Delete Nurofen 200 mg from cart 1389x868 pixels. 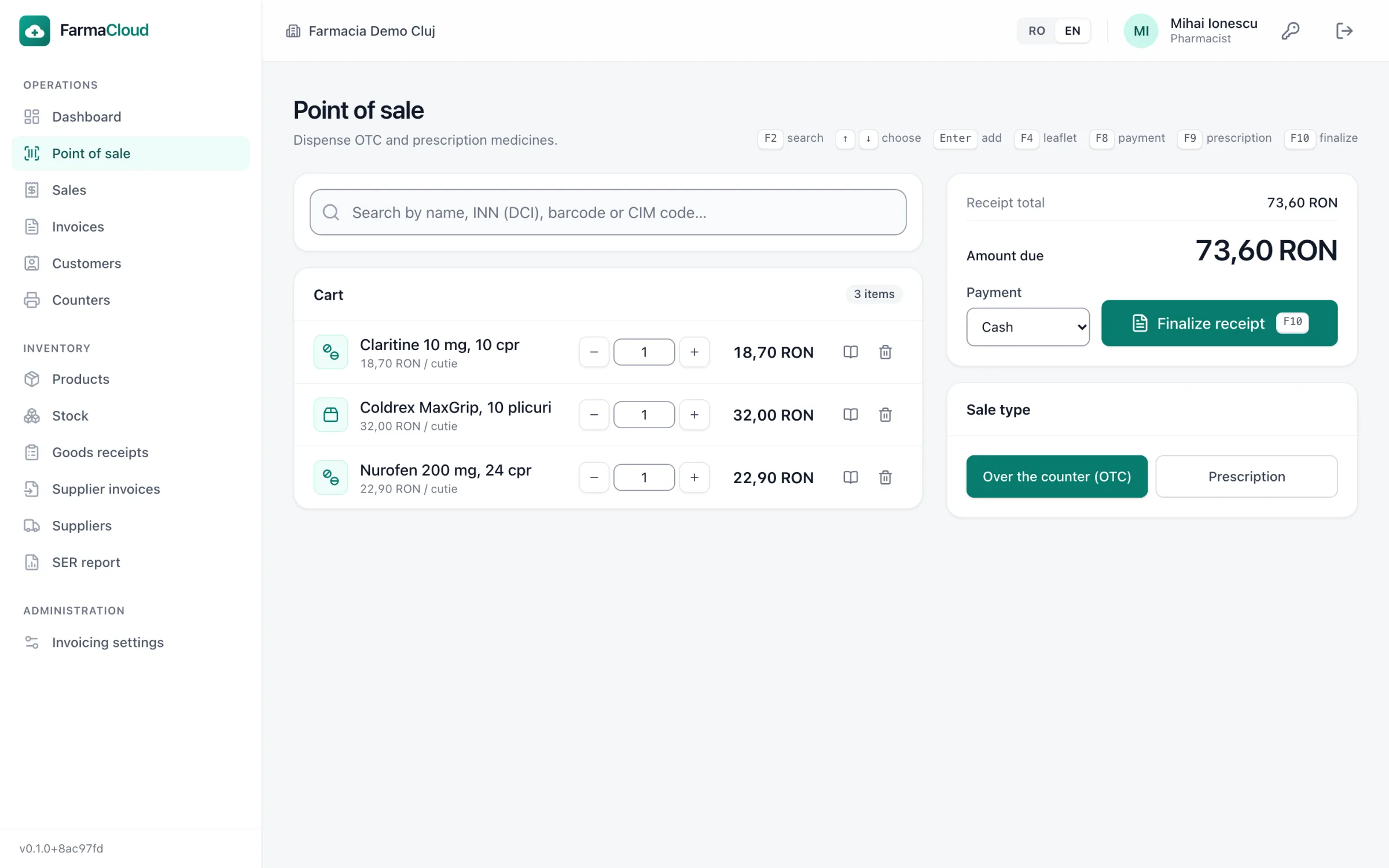tap(885, 477)
